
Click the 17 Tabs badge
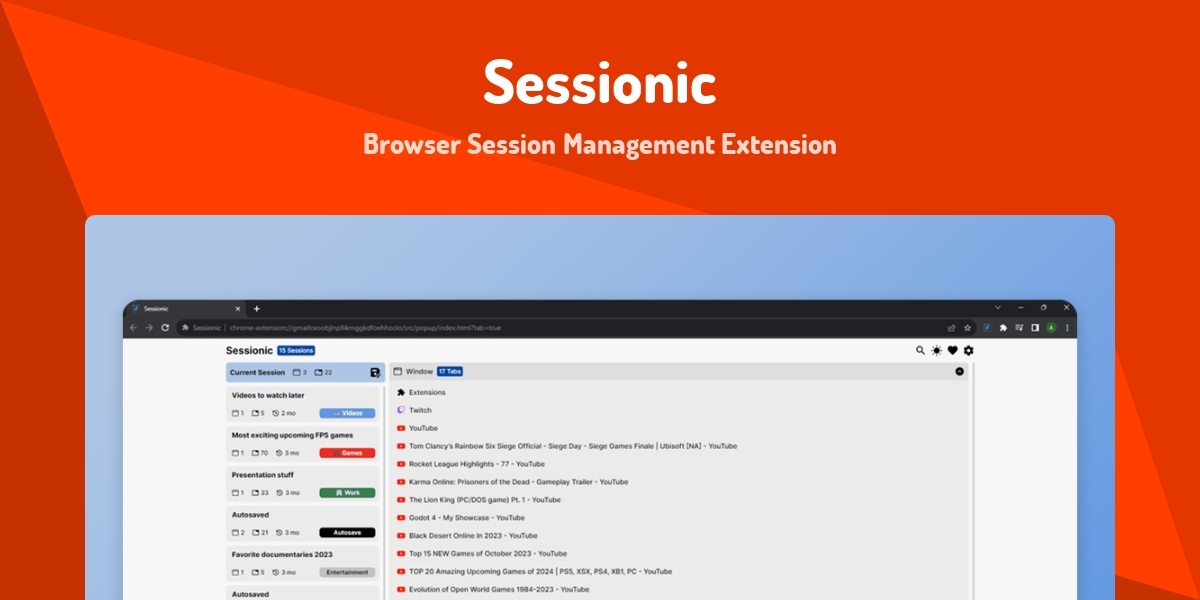click(x=449, y=371)
